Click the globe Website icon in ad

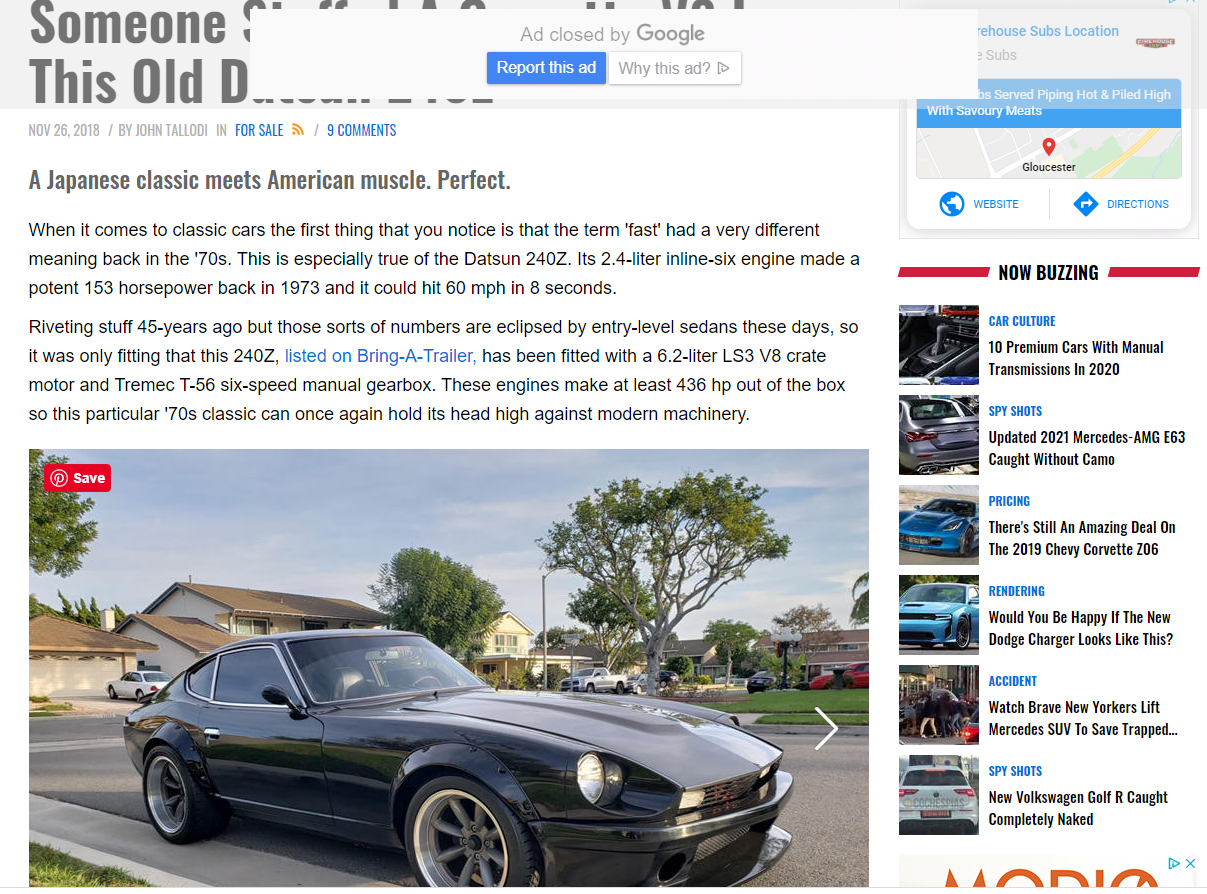(x=952, y=204)
